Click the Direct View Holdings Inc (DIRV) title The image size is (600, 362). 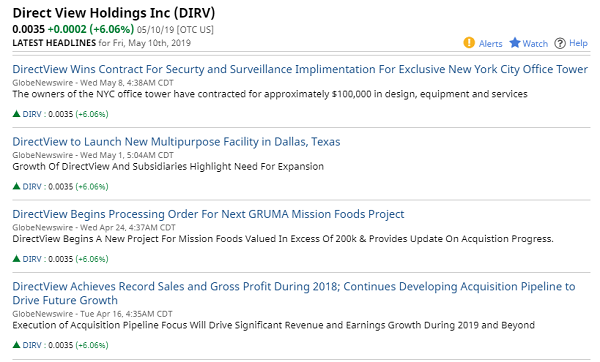114,13
